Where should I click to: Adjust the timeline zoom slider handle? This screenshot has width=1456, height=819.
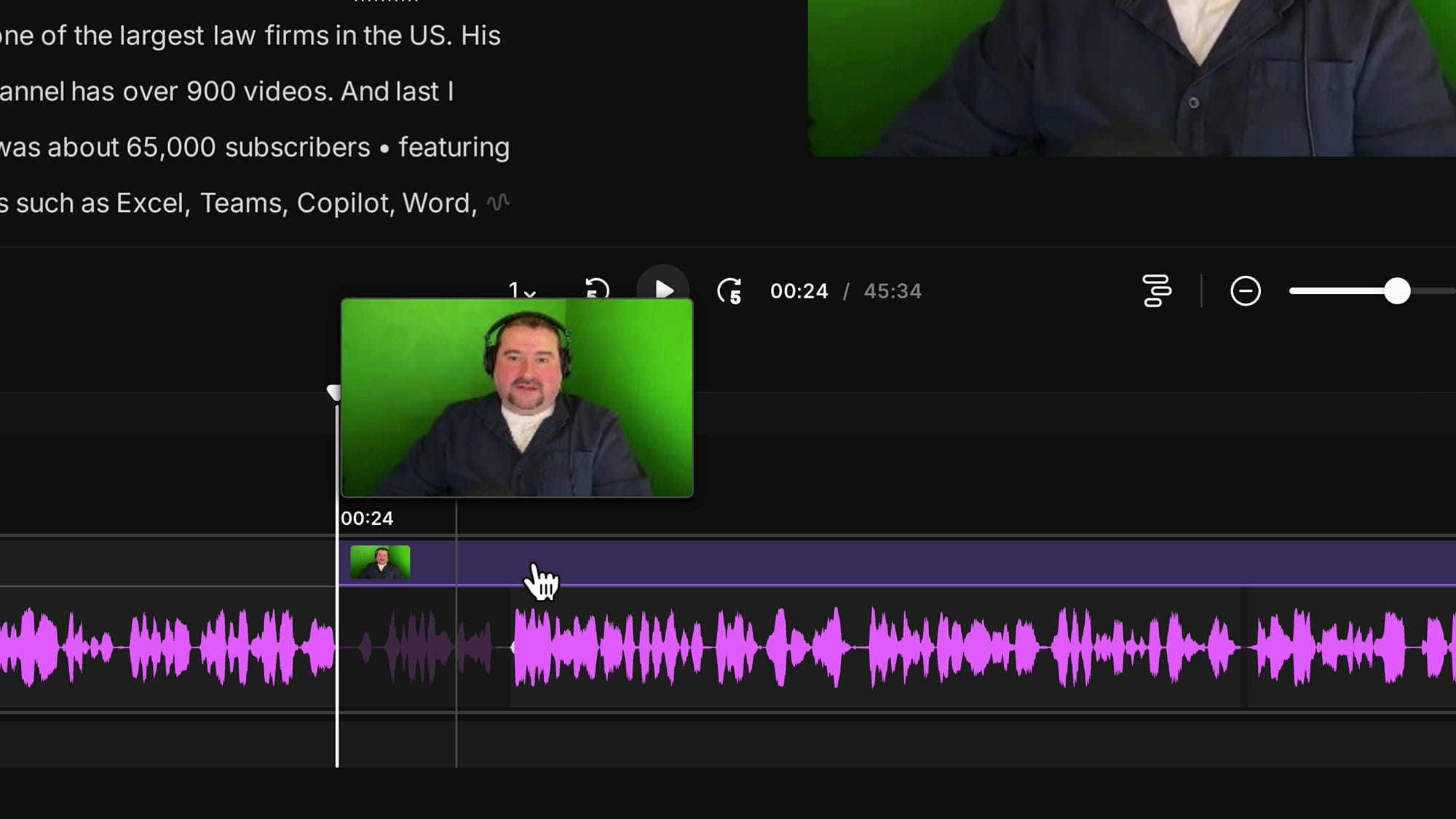click(x=1398, y=290)
